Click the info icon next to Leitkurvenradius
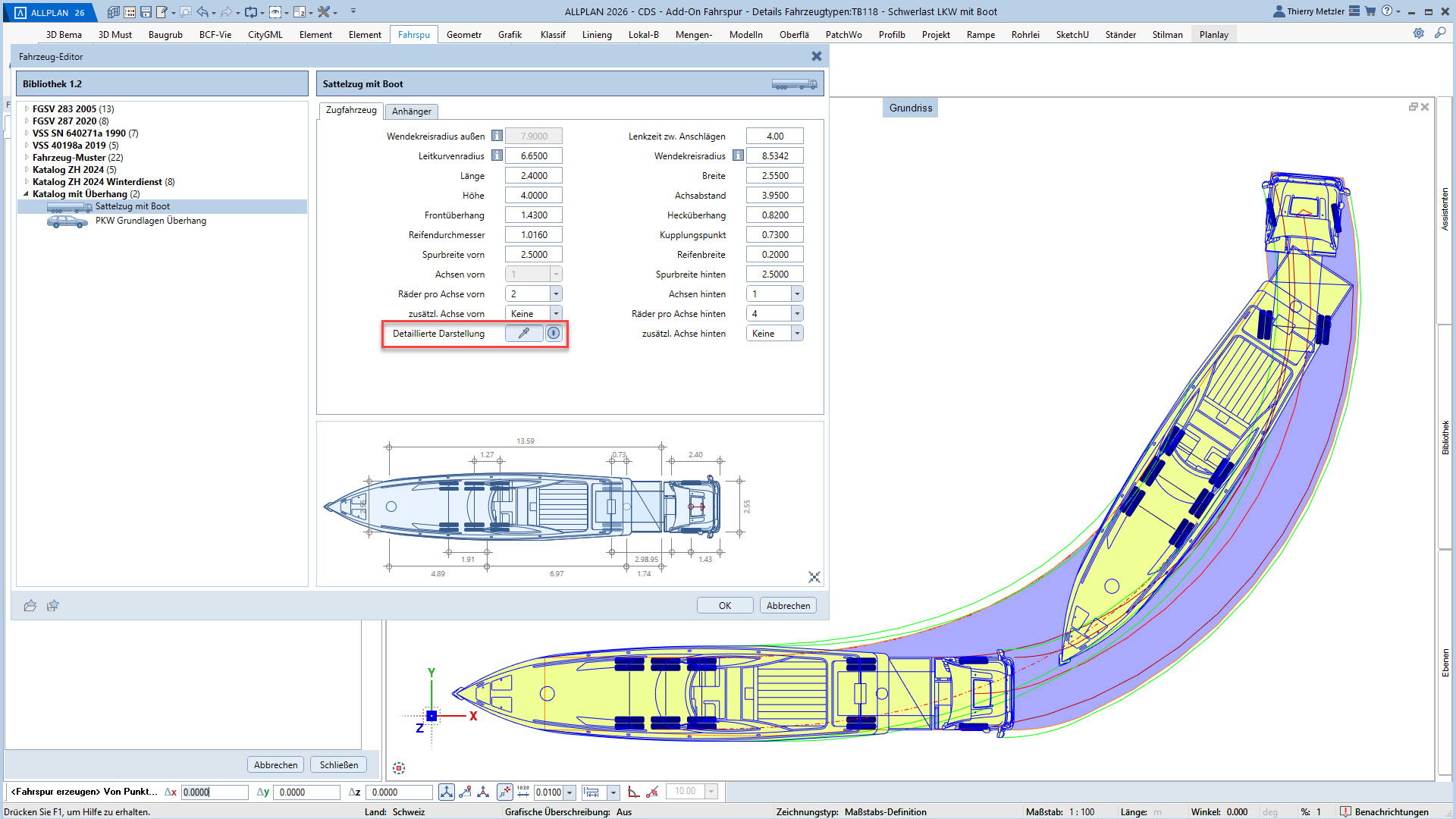 497,155
